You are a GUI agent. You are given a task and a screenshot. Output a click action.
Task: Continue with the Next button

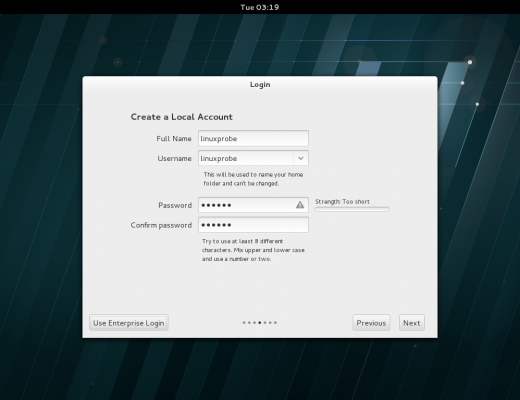[412, 323]
